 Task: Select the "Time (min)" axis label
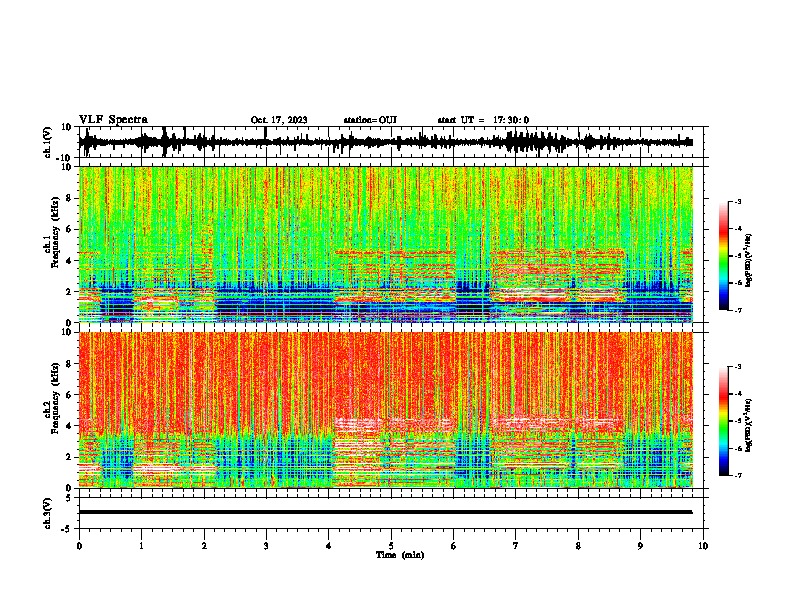[400, 555]
